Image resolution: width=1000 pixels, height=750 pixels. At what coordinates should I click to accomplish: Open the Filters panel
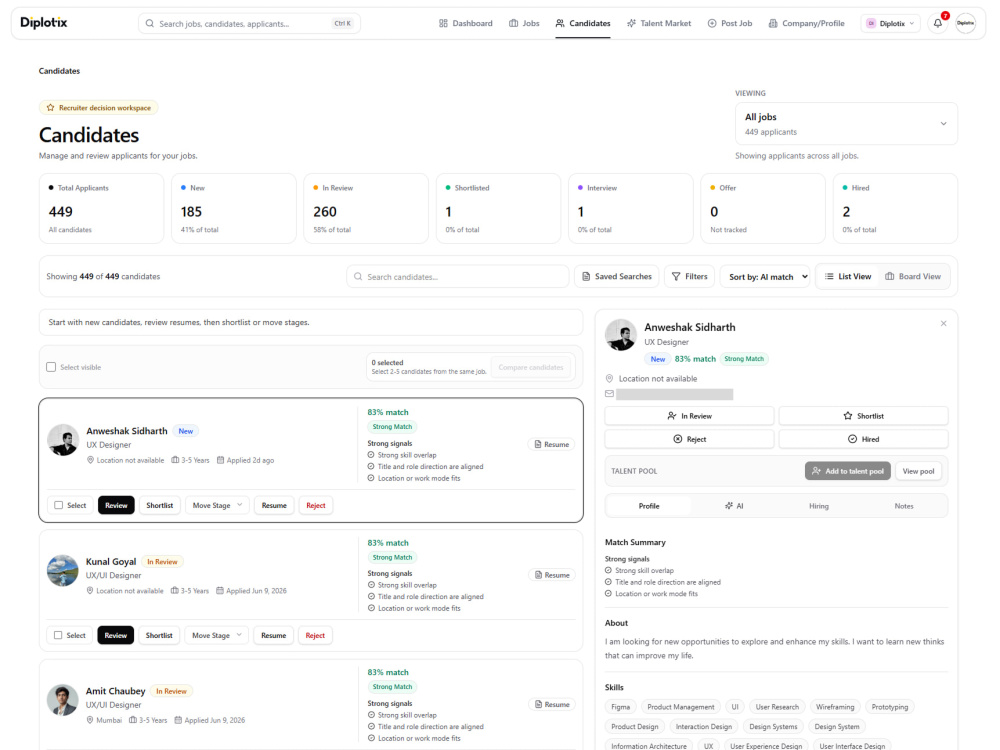(689, 276)
